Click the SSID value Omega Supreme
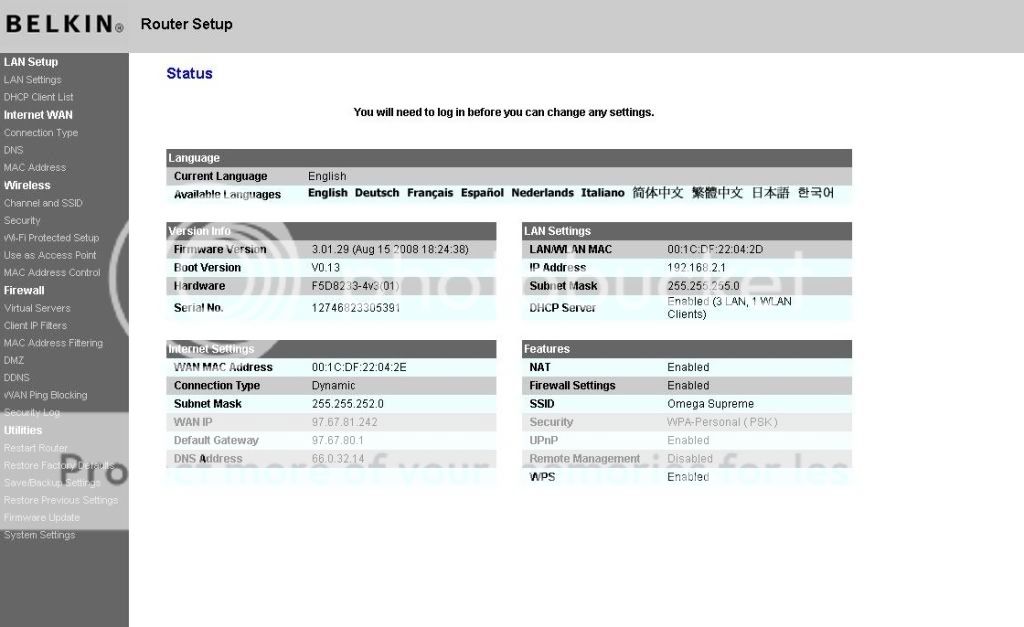This screenshot has height=627, width=1024. coord(711,404)
